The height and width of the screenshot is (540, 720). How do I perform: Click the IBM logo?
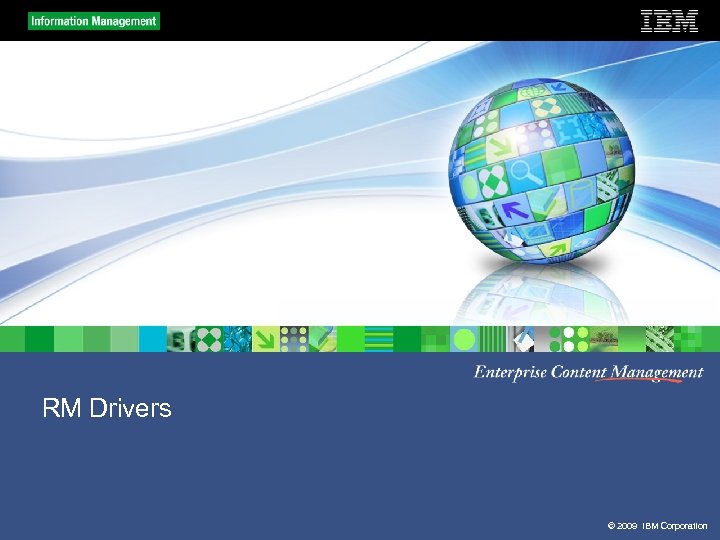coord(669,21)
